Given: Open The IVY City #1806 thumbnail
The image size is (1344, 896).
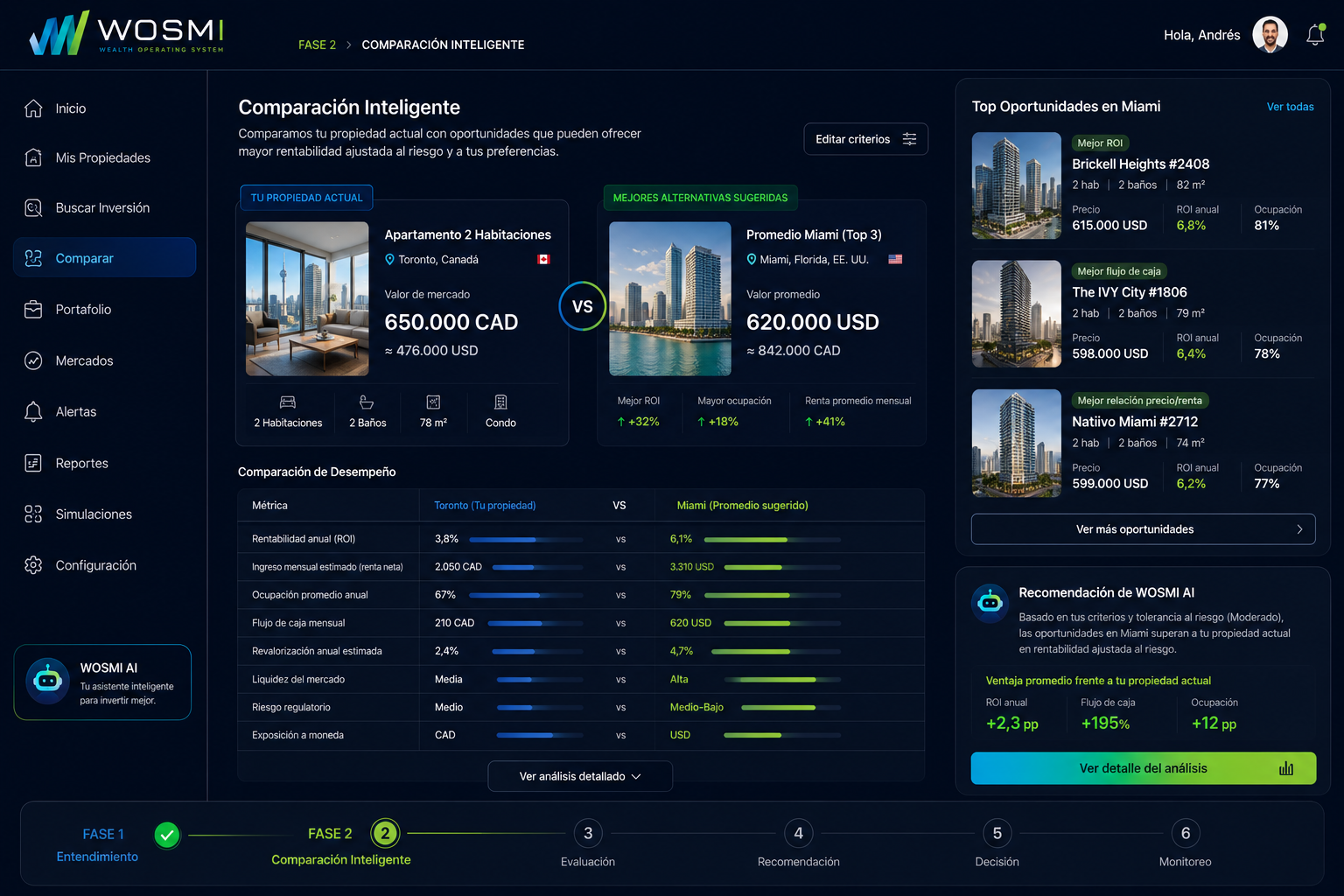Looking at the screenshot, I should point(1017,314).
